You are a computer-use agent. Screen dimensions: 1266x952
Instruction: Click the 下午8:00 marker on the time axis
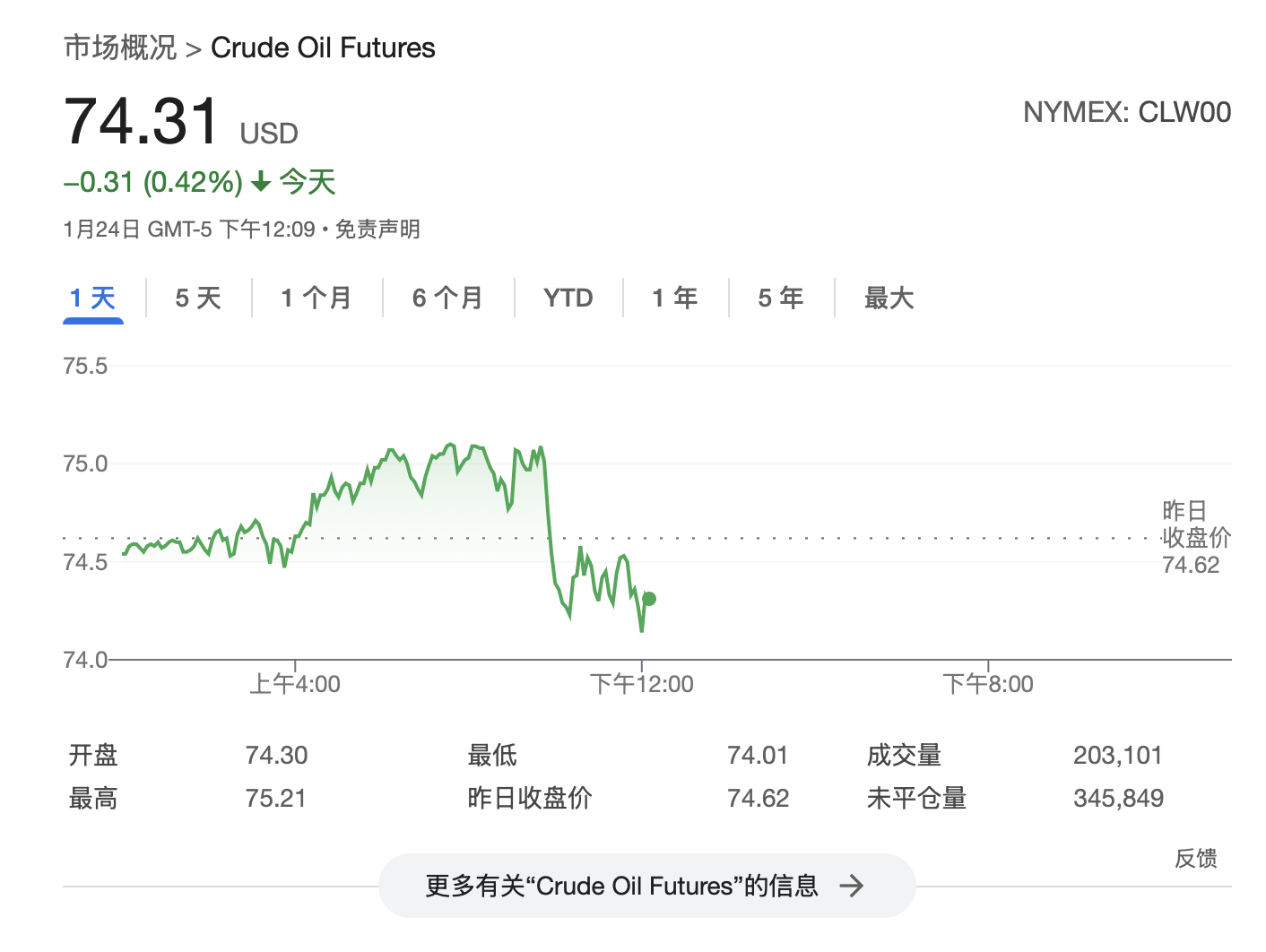(x=988, y=684)
